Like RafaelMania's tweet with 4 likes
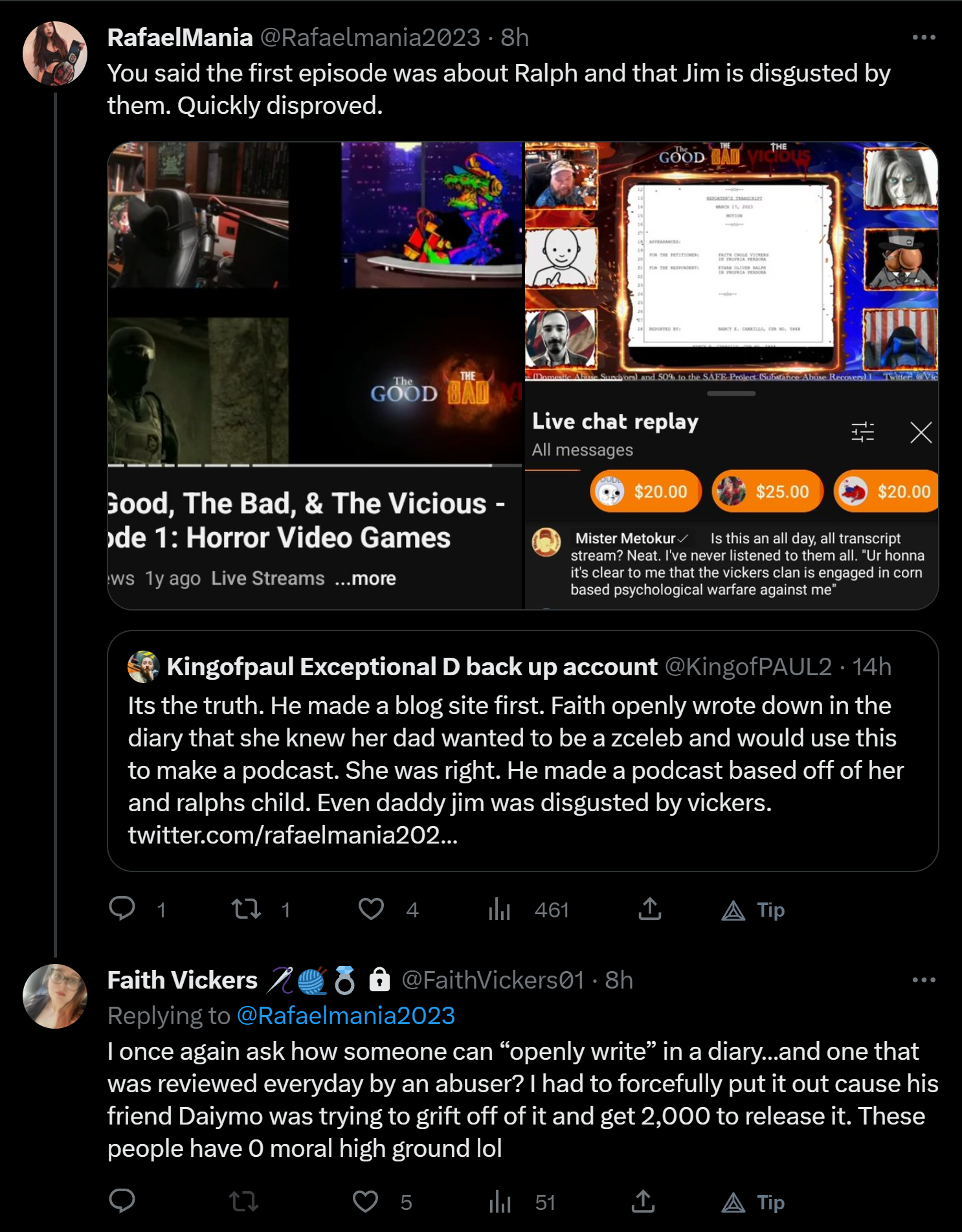This screenshot has height=1232, width=962. (x=371, y=909)
